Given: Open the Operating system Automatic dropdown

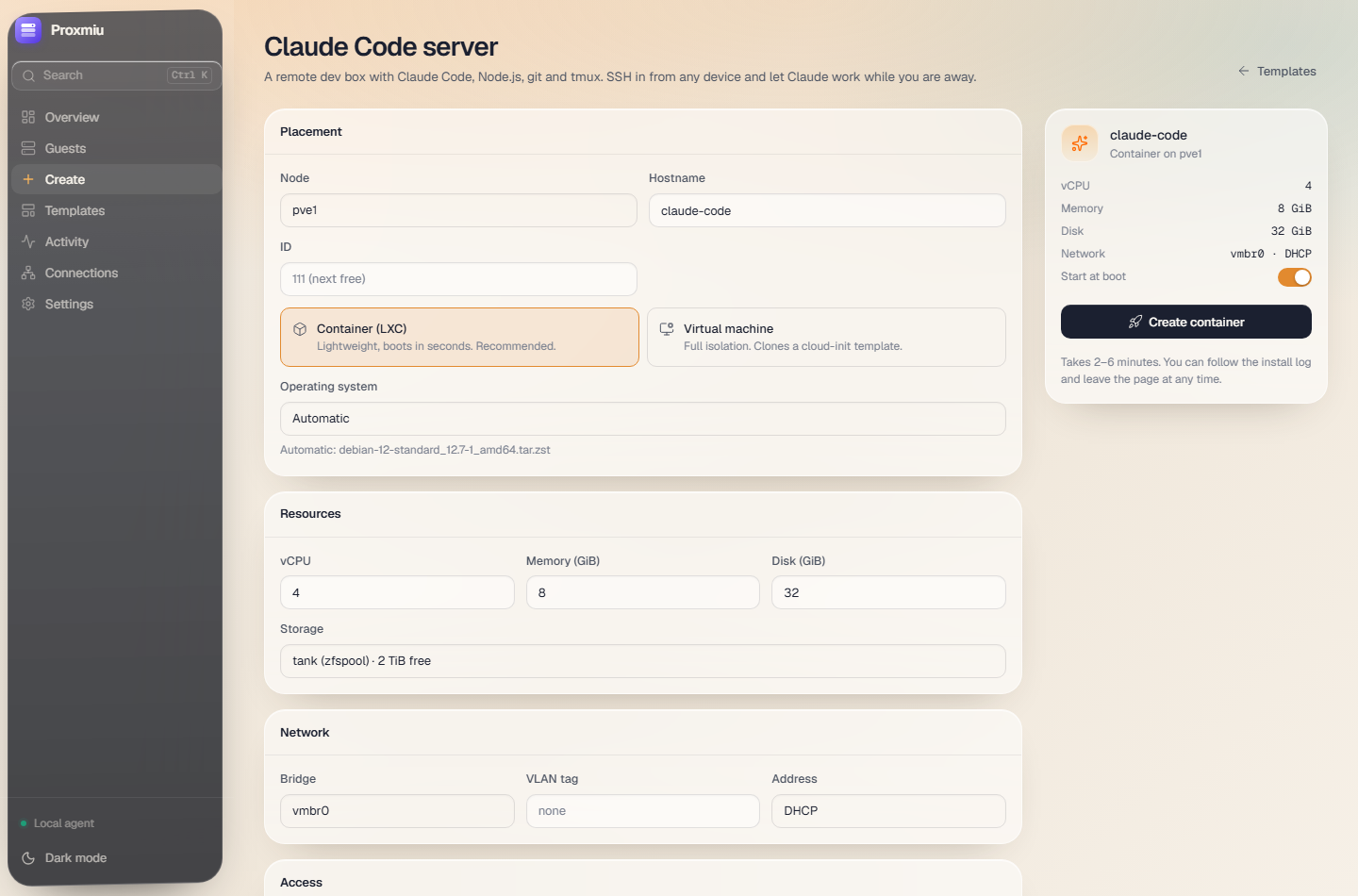Looking at the screenshot, I should pos(643,419).
